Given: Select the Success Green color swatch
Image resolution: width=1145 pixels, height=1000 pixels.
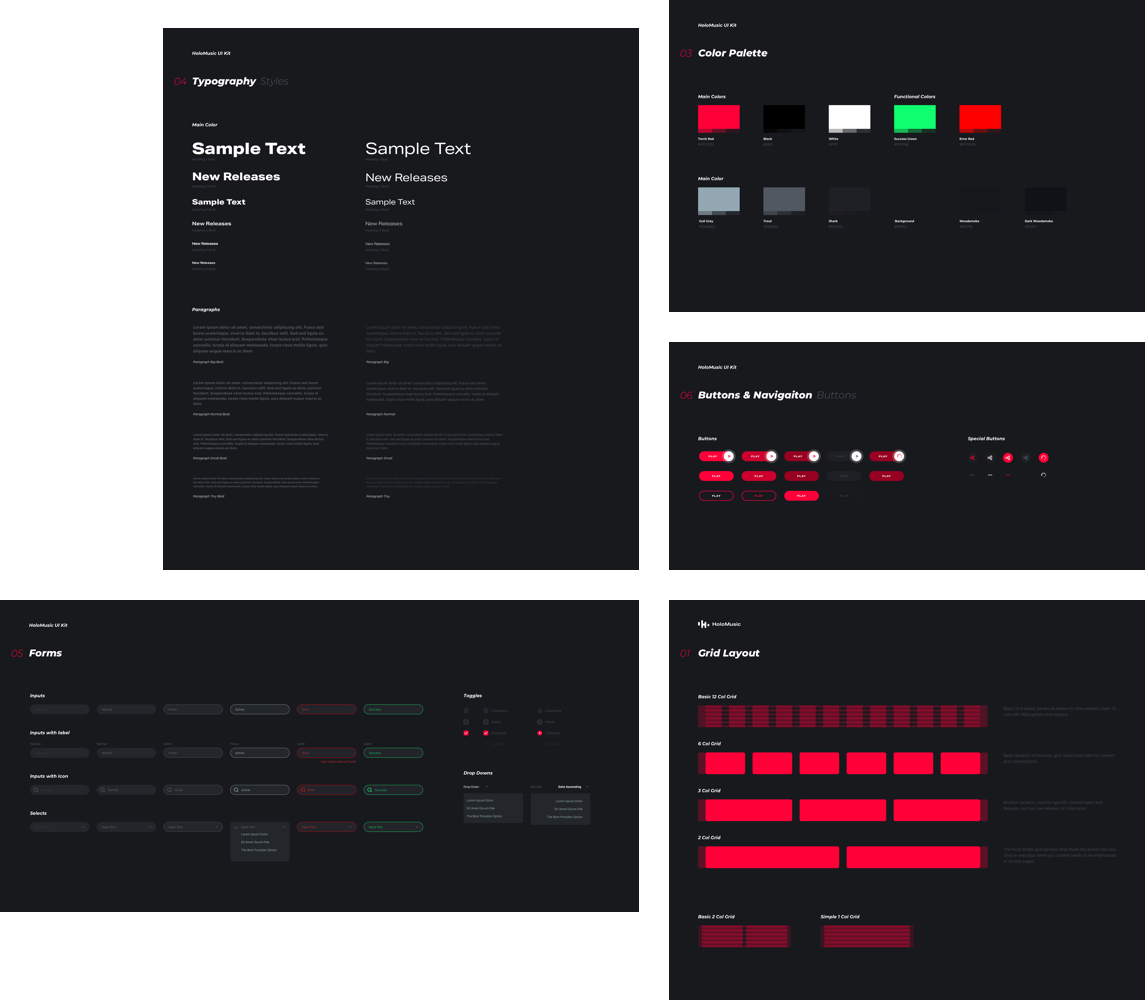Looking at the screenshot, I should 914,118.
